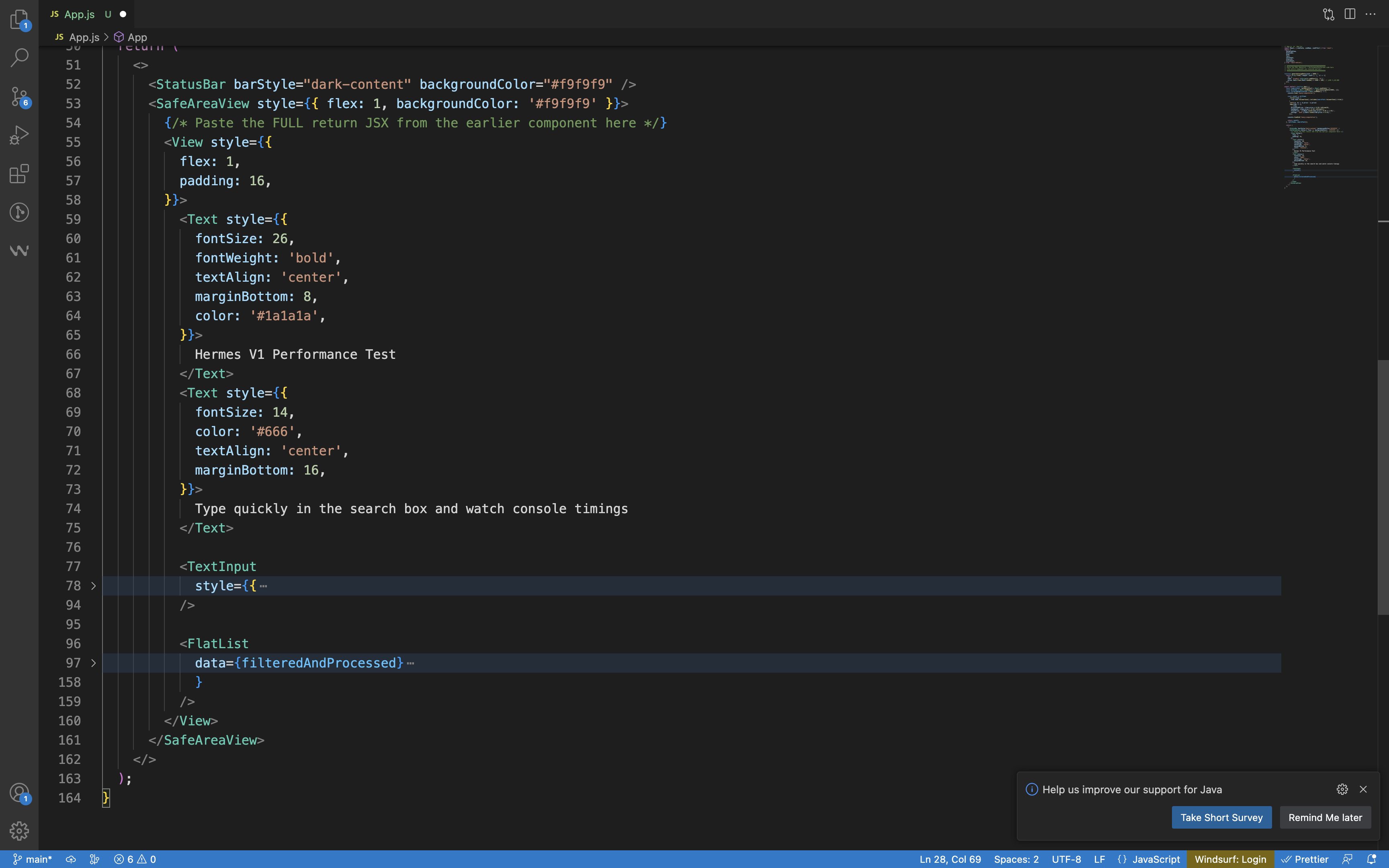This screenshot has height=868, width=1389.
Task: Open the Explorer view in activity bar
Action: click(x=19, y=19)
